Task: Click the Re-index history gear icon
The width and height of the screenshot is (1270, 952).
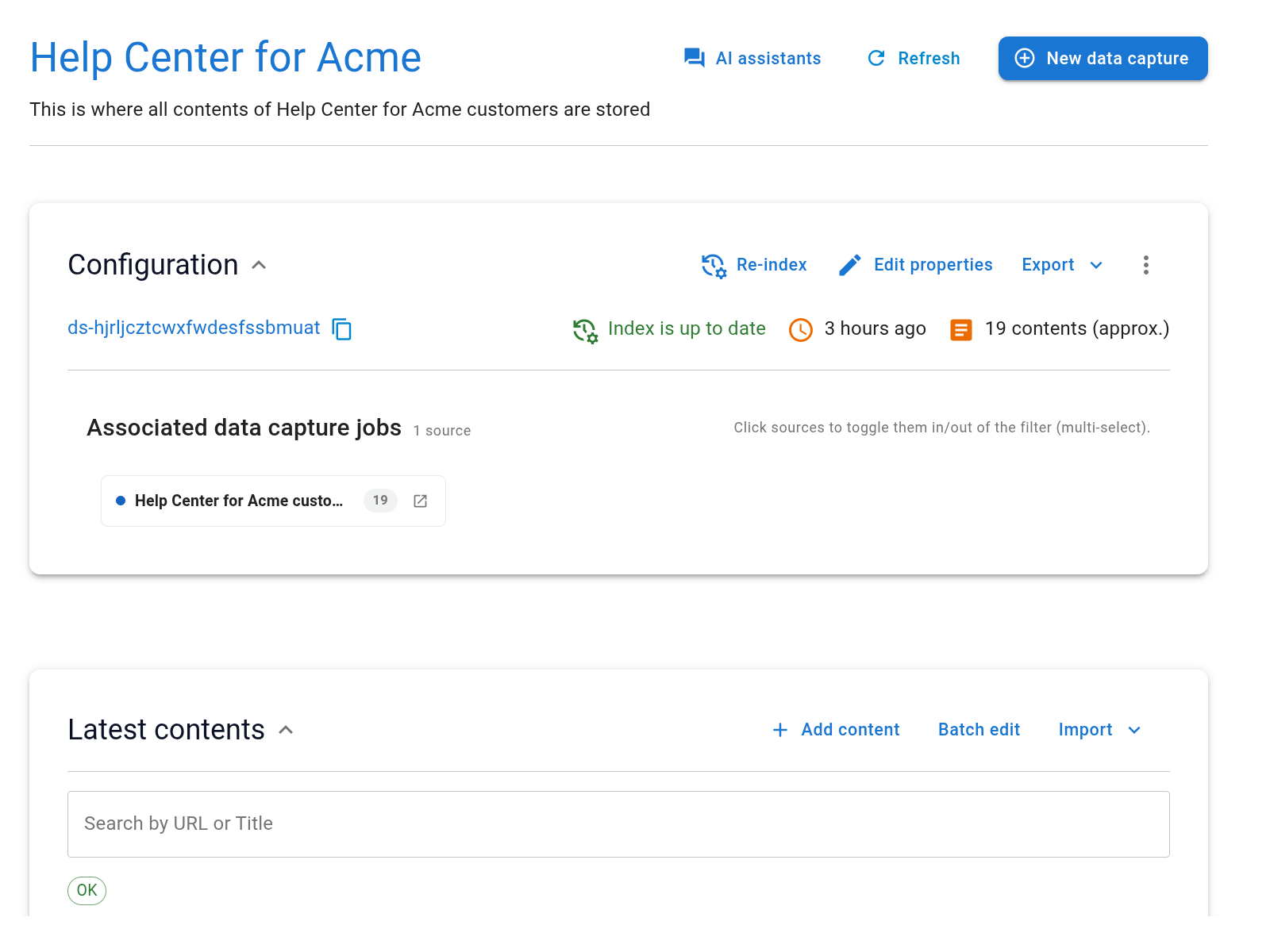Action: click(x=714, y=266)
